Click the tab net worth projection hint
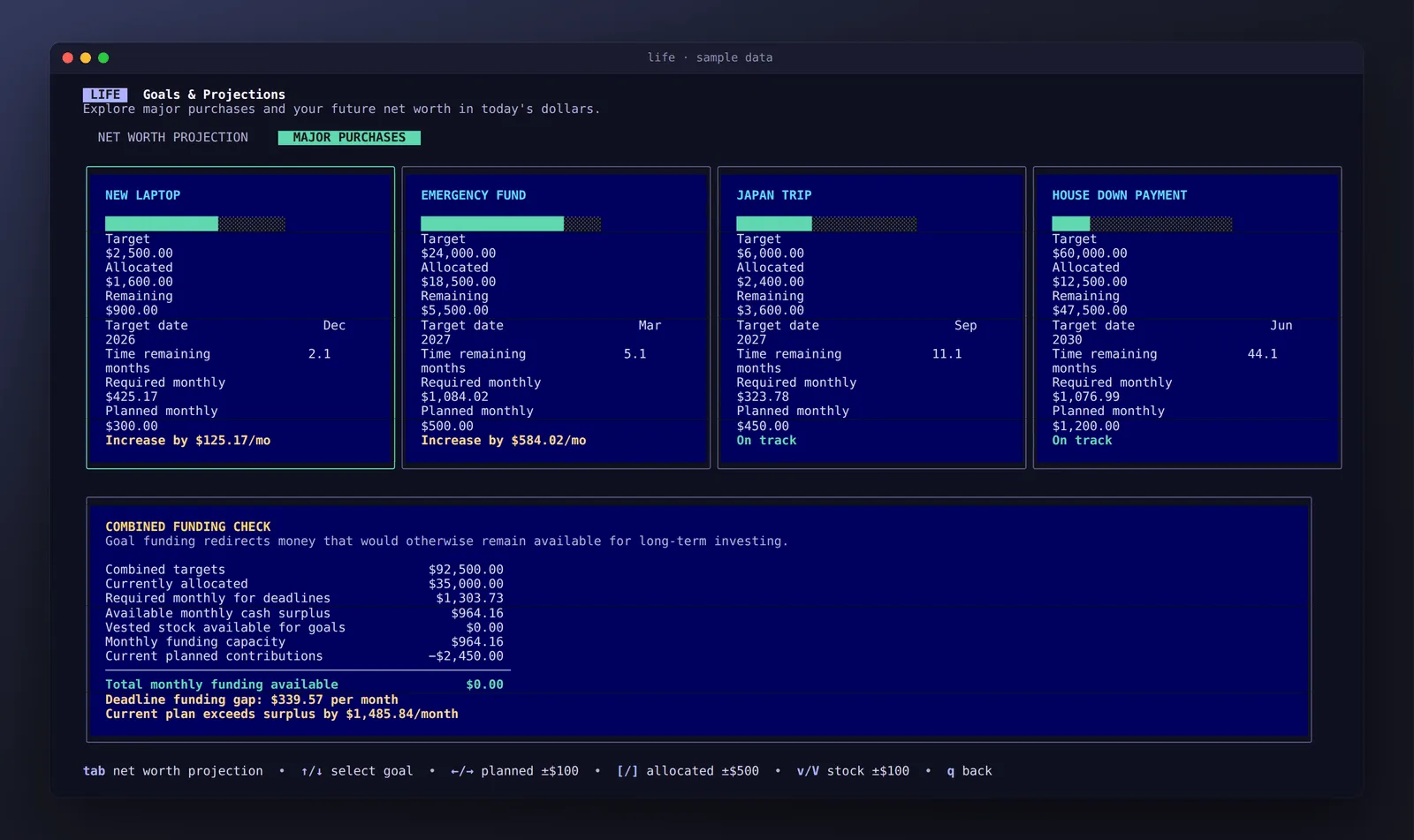Viewport: 1414px width, 840px height. click(173, 771)
